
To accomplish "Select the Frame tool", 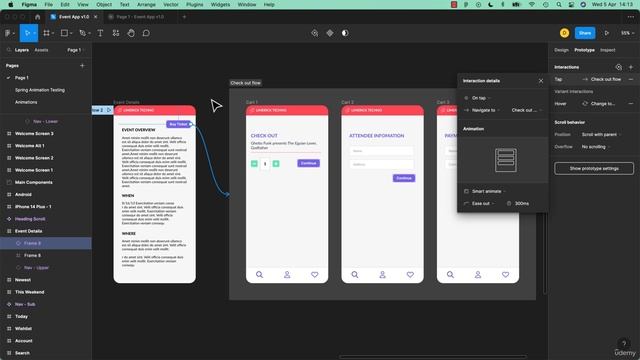I will [47, 33].
